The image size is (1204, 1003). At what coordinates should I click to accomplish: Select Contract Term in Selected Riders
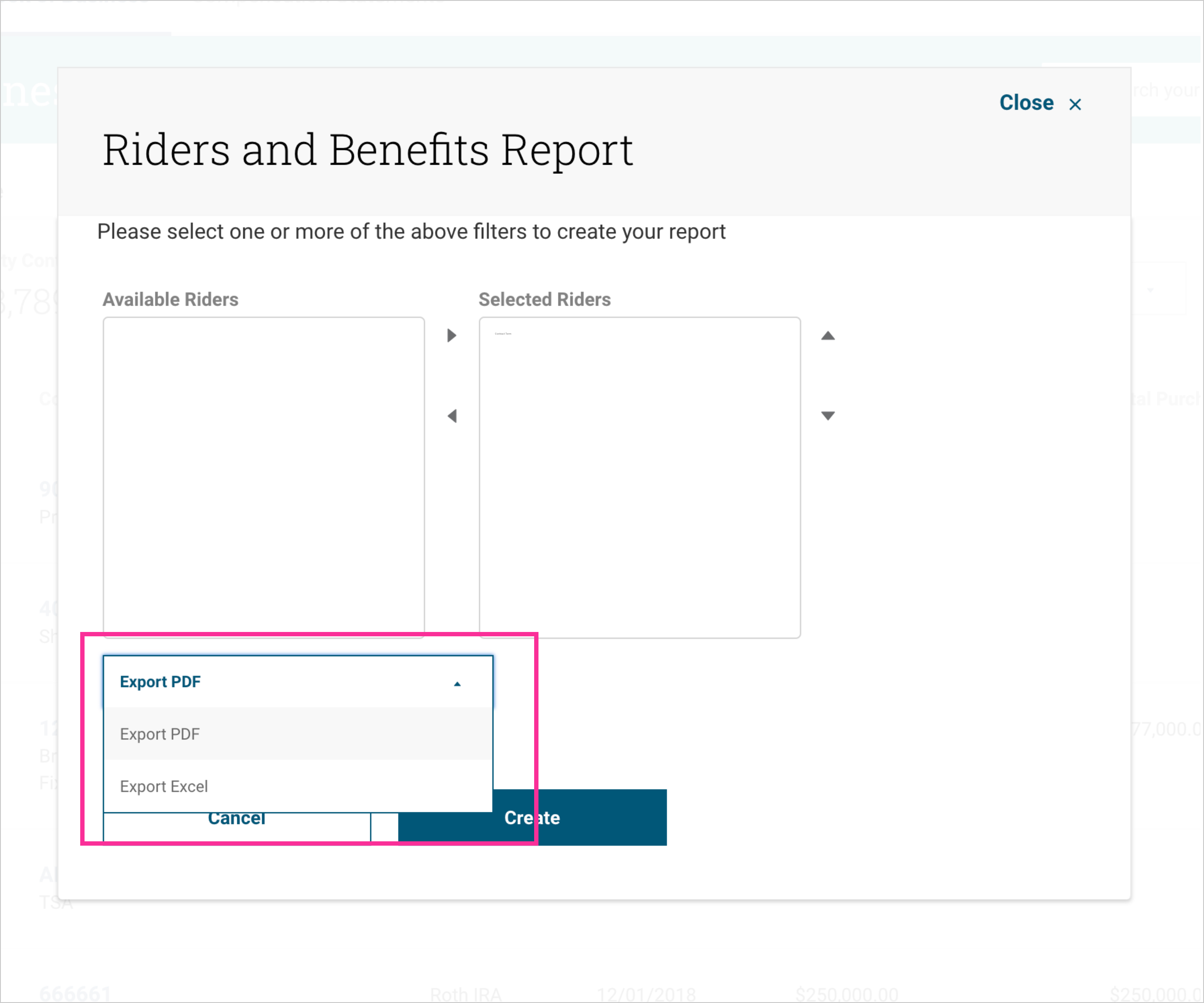coord(503,334)
